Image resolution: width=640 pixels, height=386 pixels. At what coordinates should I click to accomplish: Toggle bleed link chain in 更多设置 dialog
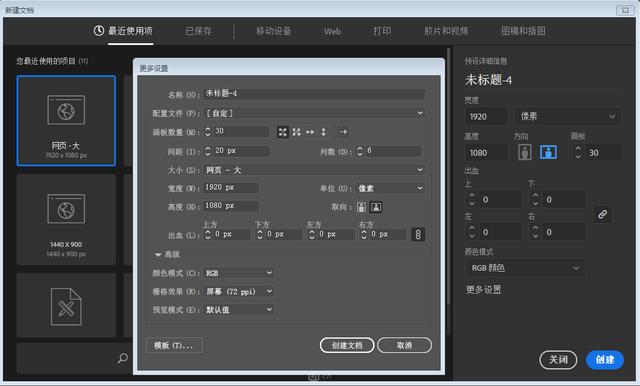click(418, 234)
